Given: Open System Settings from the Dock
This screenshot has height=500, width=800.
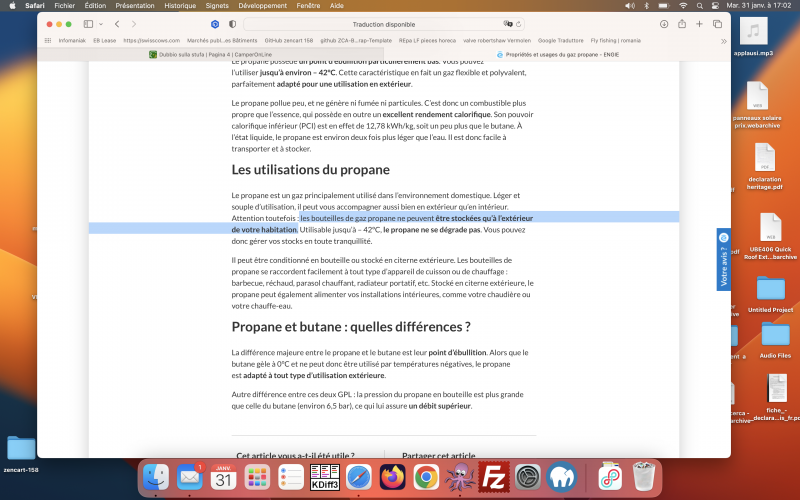Looking at the screenshot, I should 528,478.
